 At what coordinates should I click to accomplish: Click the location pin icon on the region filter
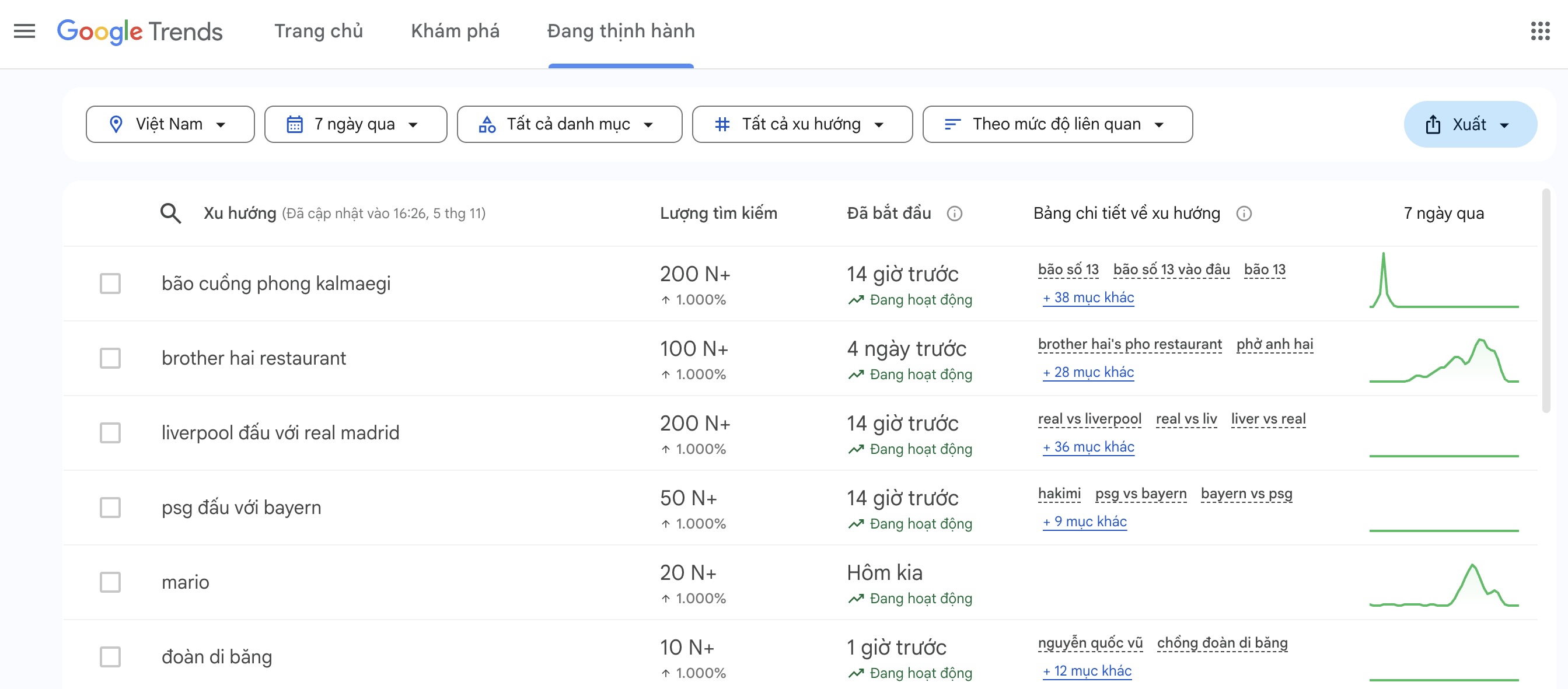116,124
